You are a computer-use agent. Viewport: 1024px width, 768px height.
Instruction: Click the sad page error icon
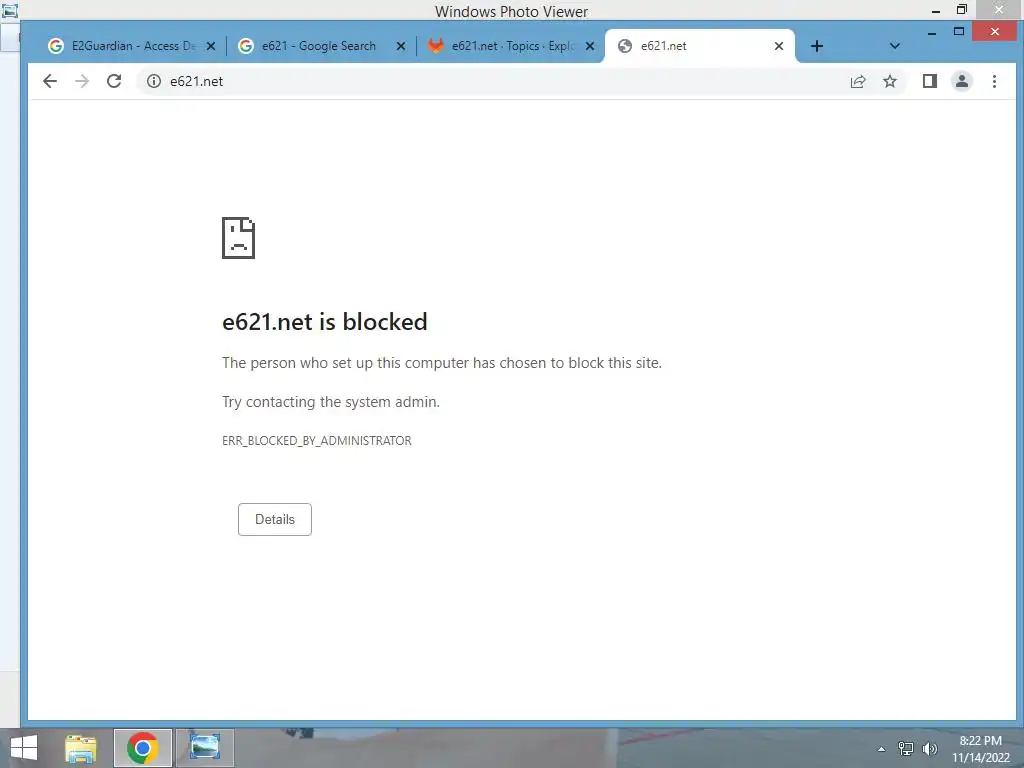pyautogui.click(x=238, y=238)
